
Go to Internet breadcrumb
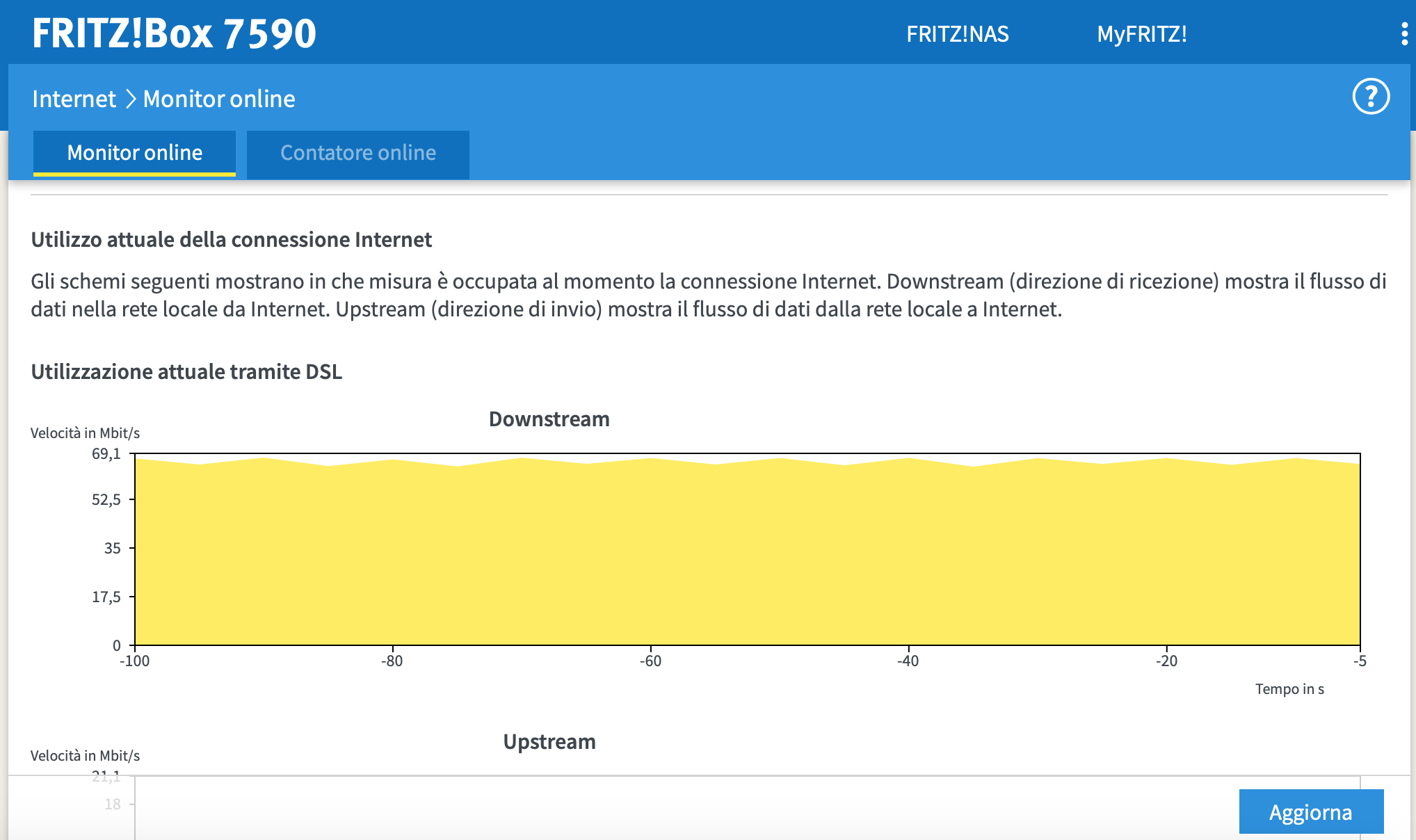(74, 99)
